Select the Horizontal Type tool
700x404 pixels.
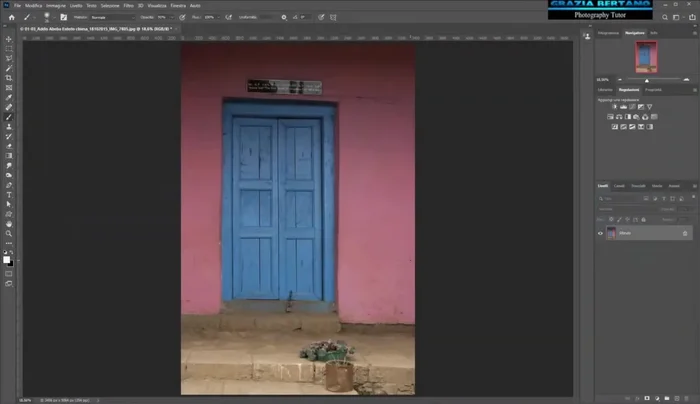tap(8, 194)
